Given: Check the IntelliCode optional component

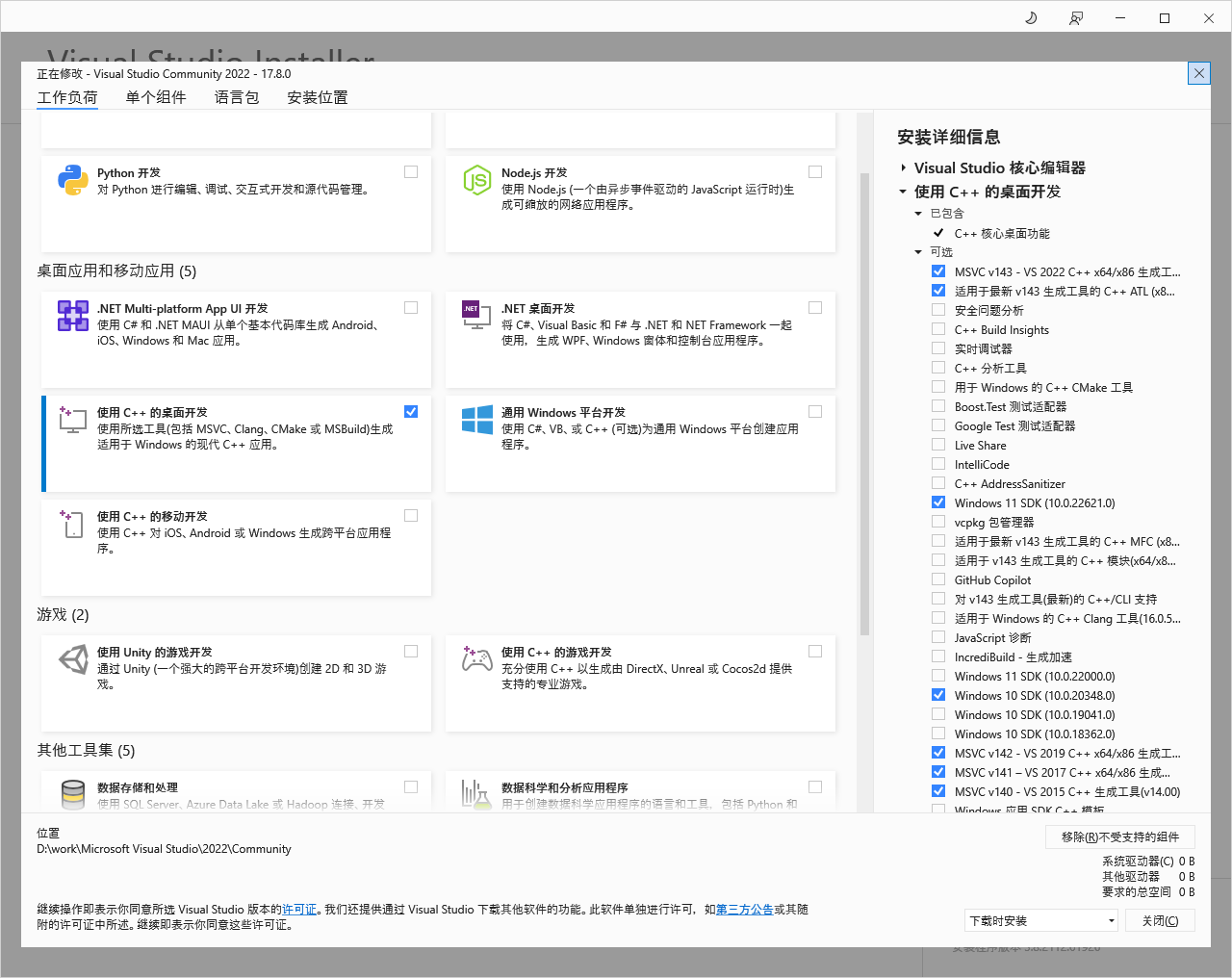Looking at the screenshot, I should pos(938,464).
